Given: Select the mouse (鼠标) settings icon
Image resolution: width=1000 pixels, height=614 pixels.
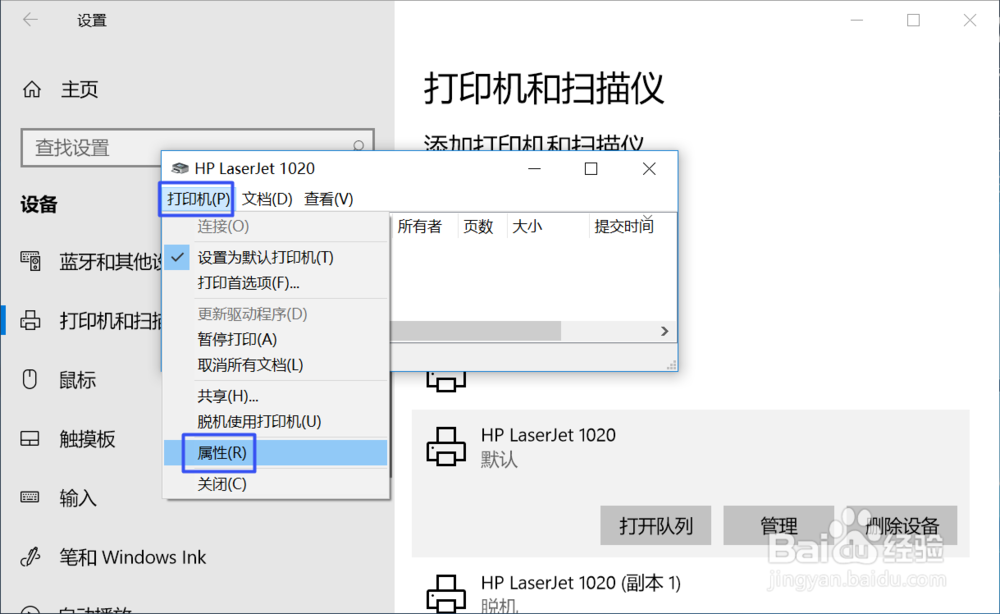Looking at the screenshot, I should pos(32,380).
